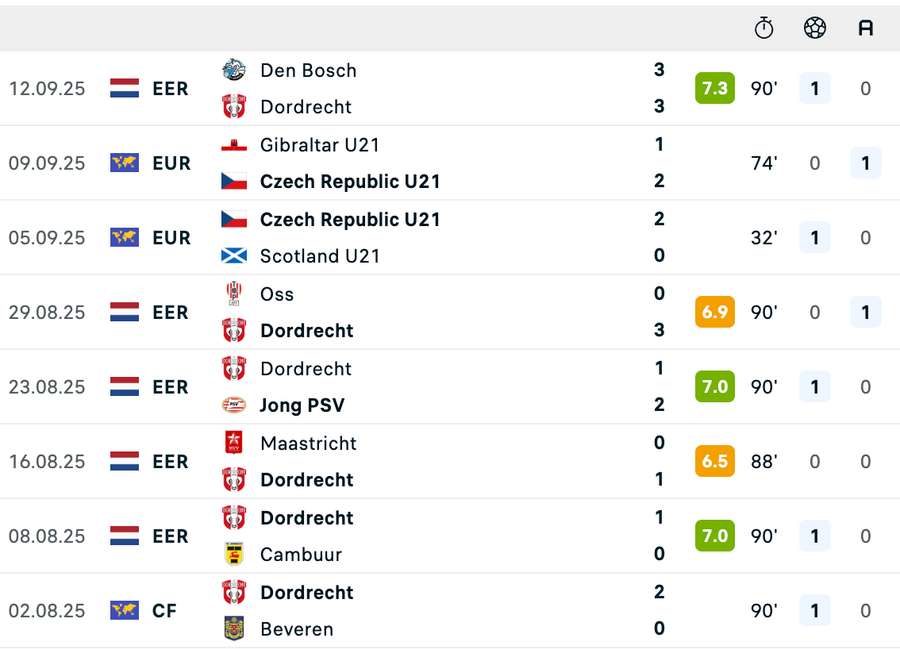Click the stopwatch minutes-played header icon
The width and height of the screenshot is (900, 649).
tap(763, 28)
